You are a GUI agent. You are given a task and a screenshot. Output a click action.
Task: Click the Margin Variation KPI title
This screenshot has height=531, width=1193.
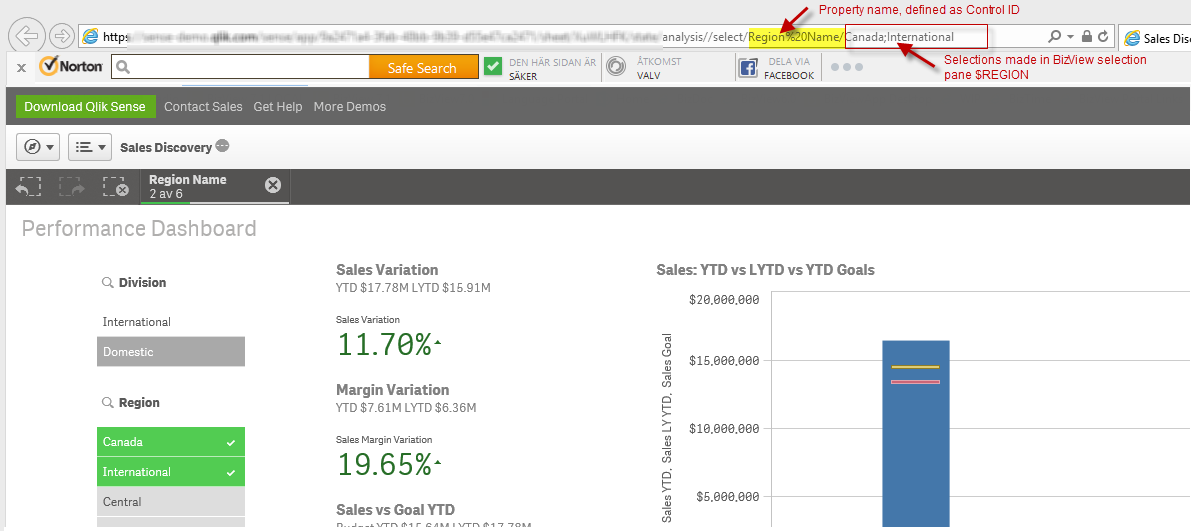(x=393, y=390)
